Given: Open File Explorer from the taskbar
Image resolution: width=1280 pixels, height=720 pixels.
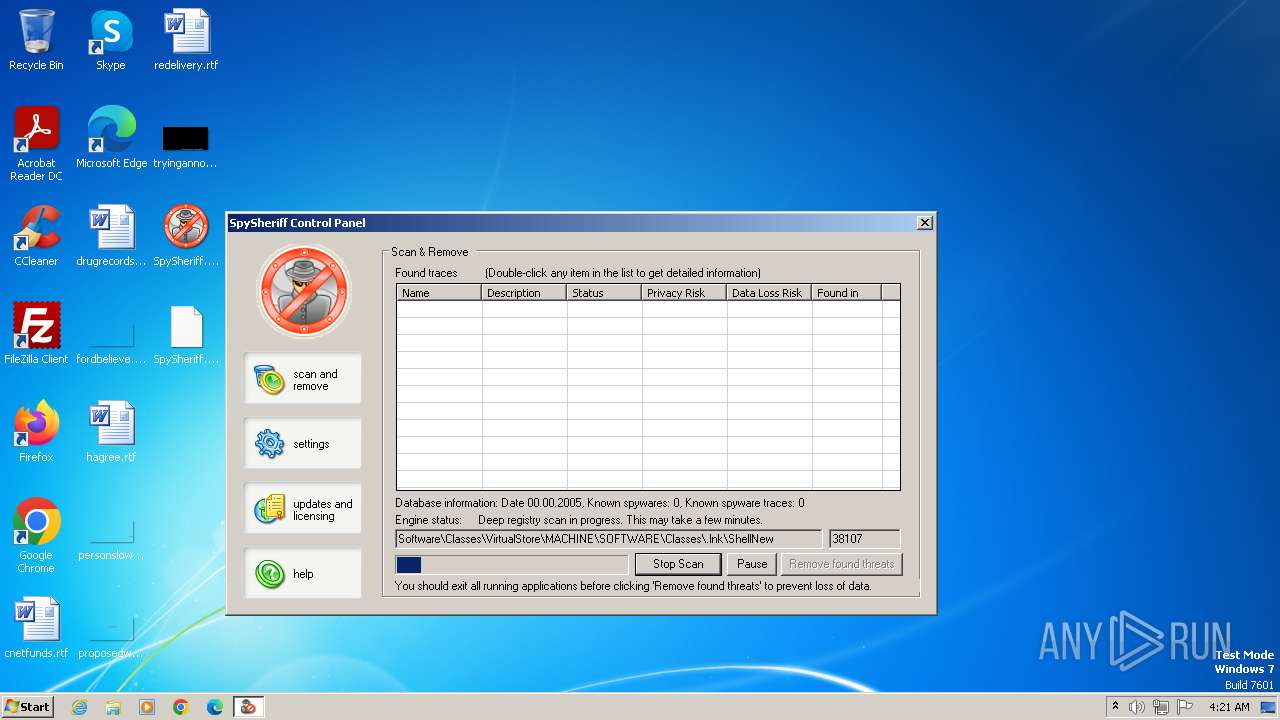Looking at the screenshot, I should pos(113,707).
